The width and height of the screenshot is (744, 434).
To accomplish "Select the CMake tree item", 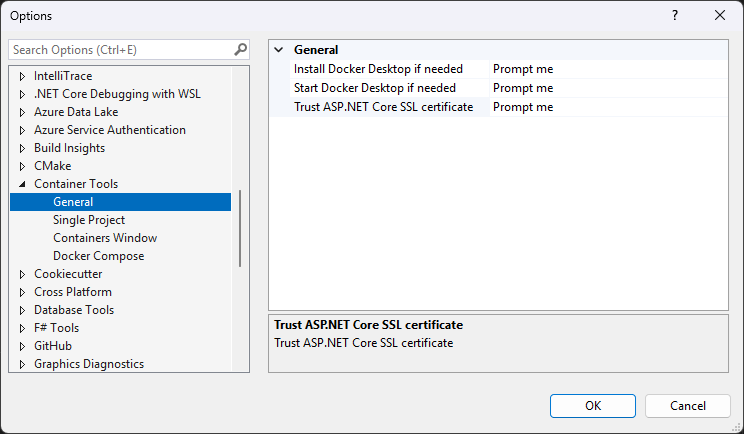I will point(53,166).
